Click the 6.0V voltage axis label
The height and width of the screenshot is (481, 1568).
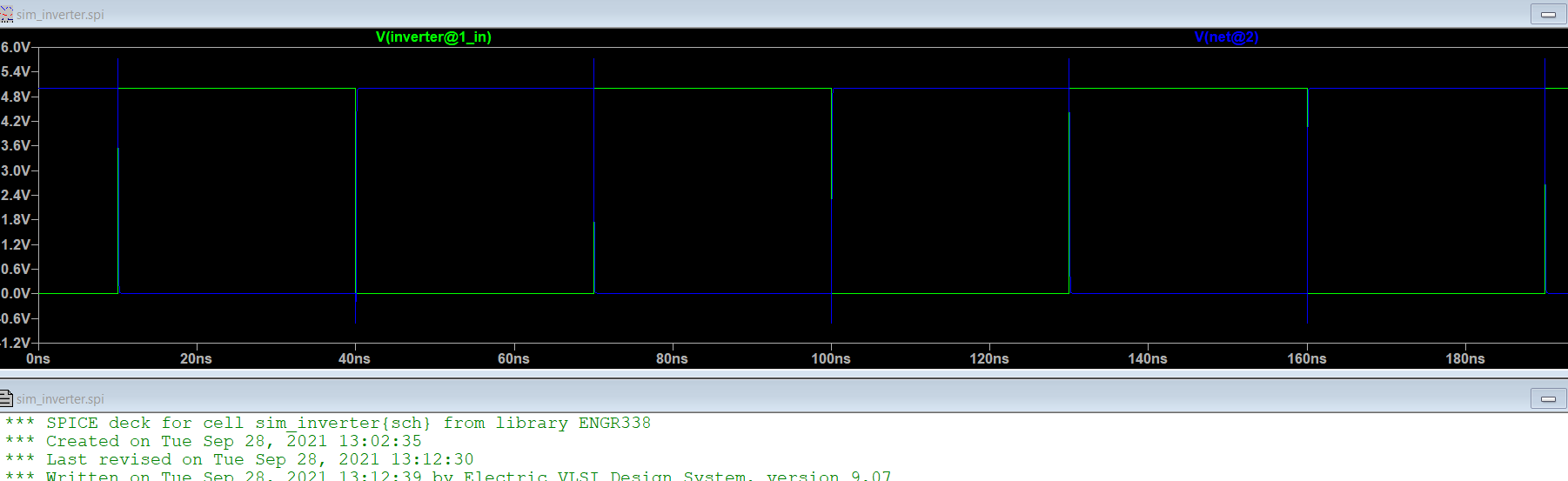click(16, 47)
